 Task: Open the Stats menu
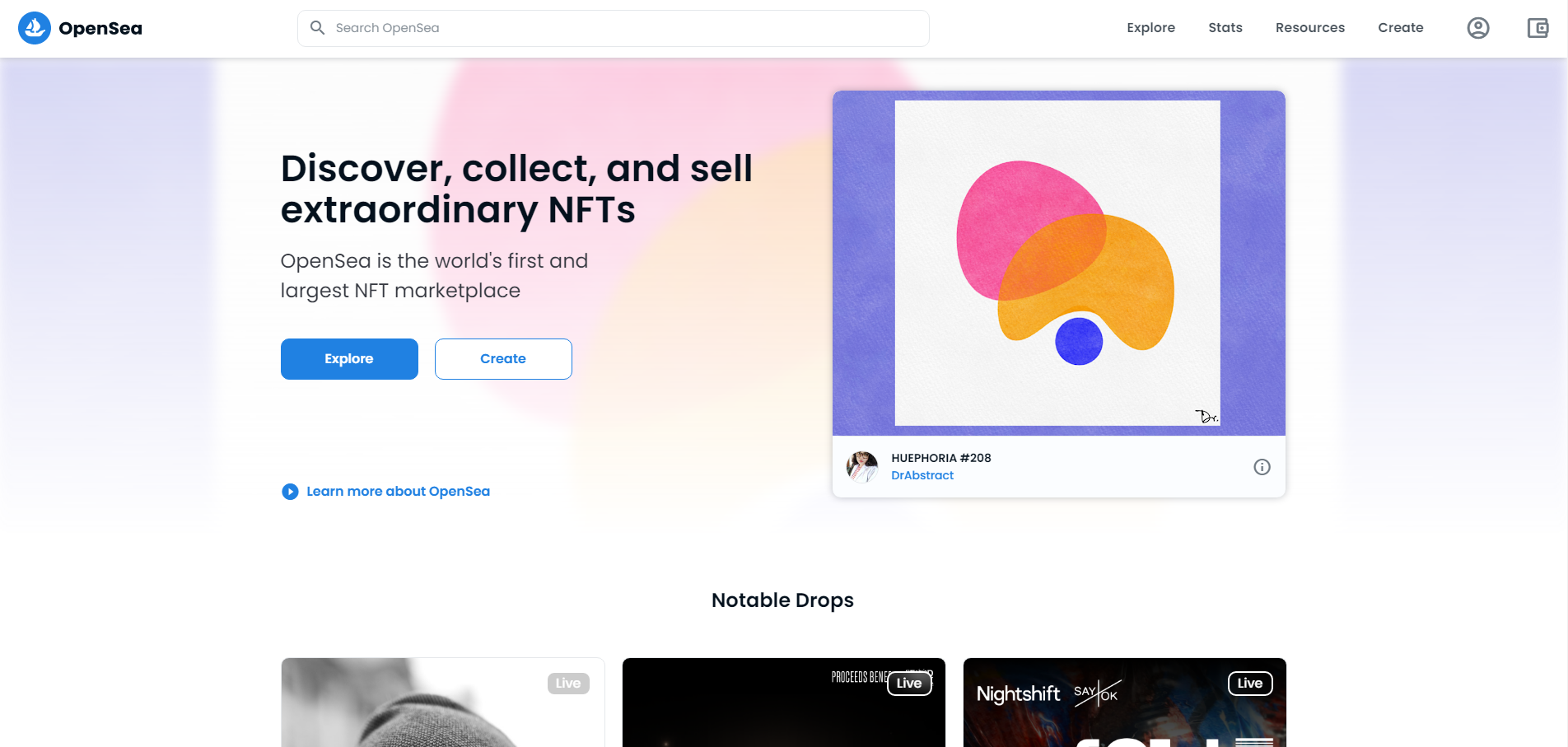[1225, 28]
